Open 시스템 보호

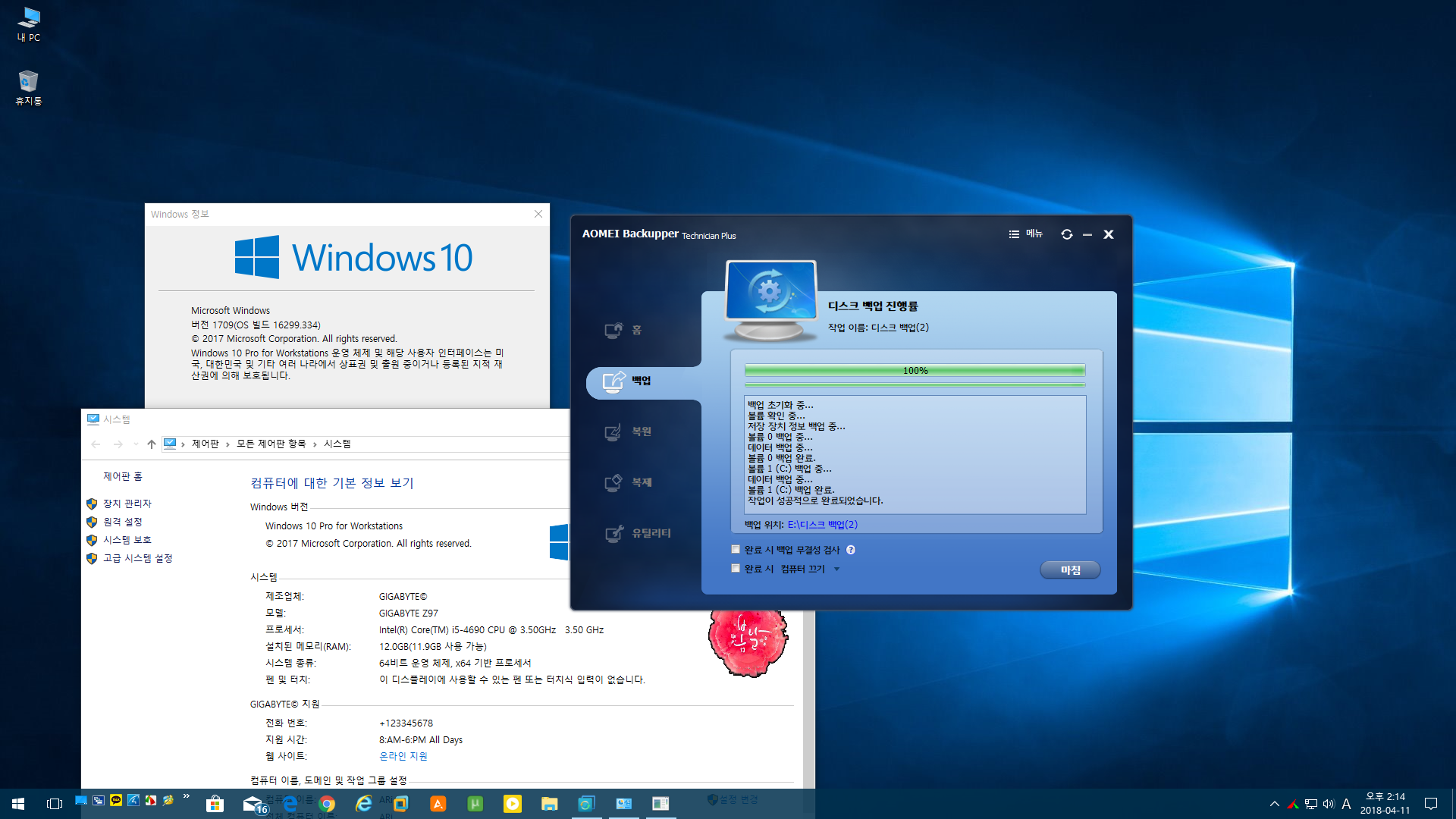[127, 540]
